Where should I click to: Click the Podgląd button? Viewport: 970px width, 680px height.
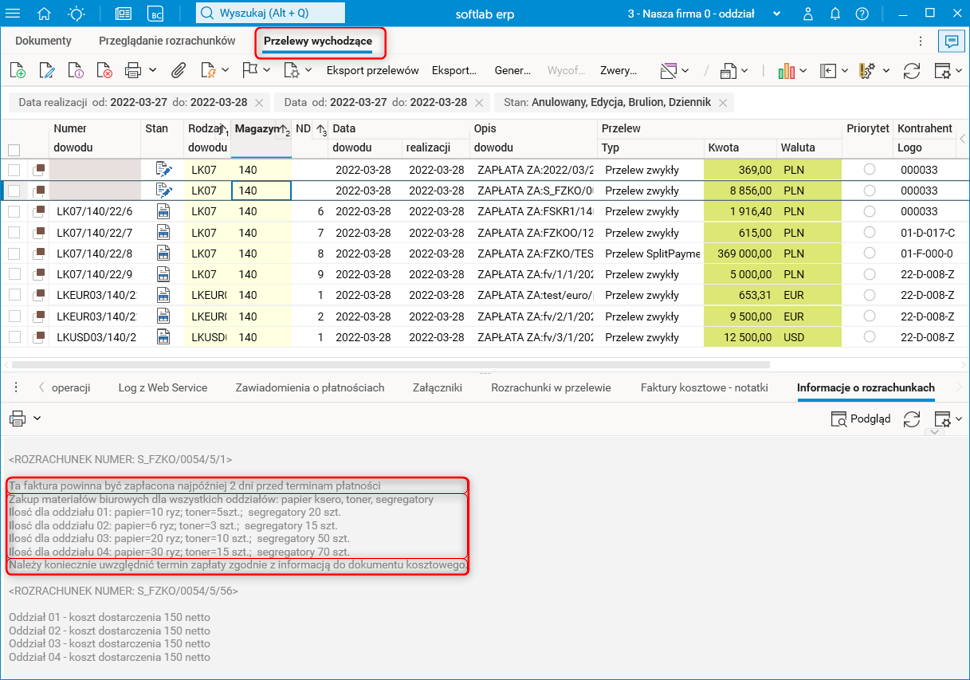tap(861, 419)
